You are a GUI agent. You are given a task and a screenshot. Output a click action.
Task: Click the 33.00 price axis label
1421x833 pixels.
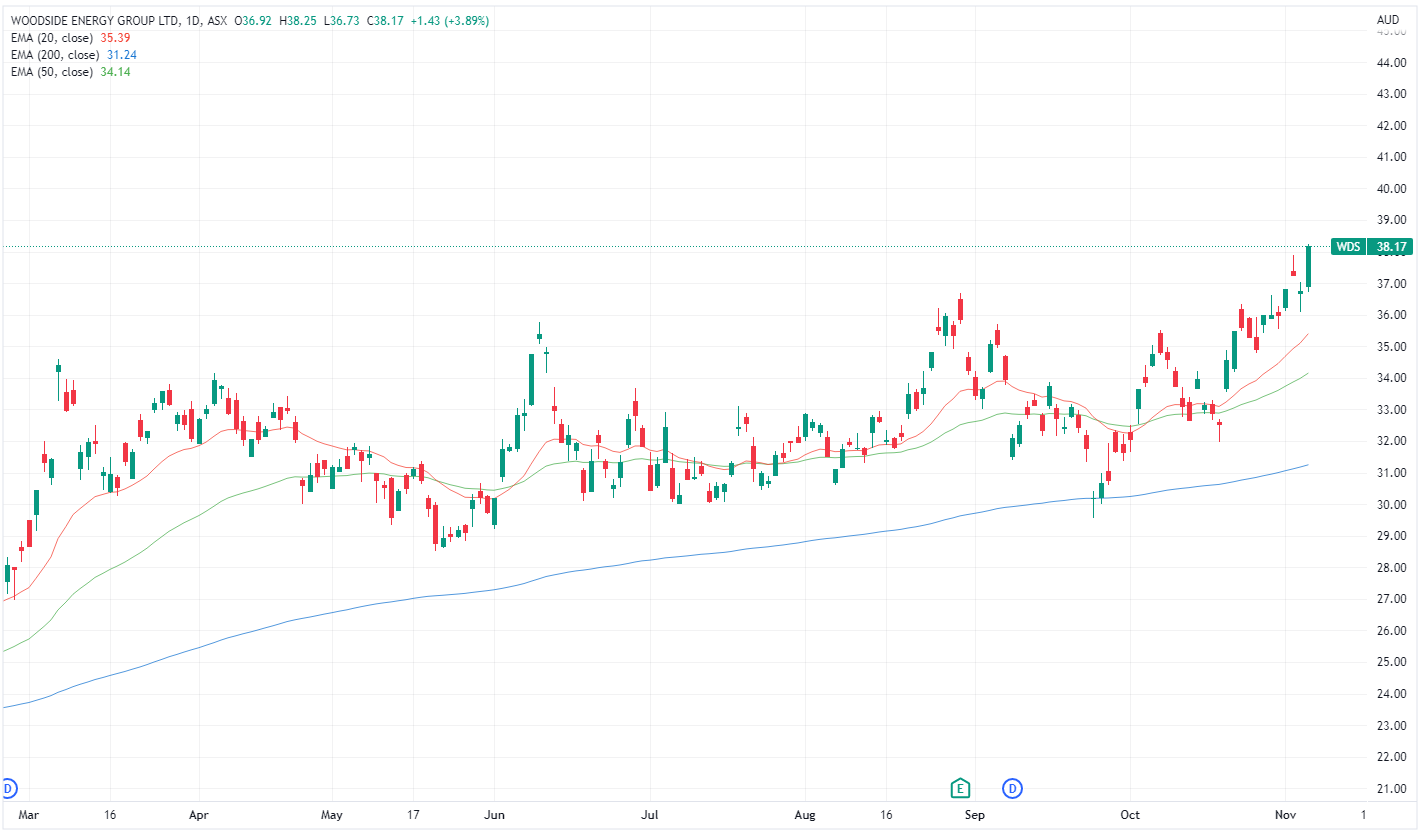(x=1392, y=410)
